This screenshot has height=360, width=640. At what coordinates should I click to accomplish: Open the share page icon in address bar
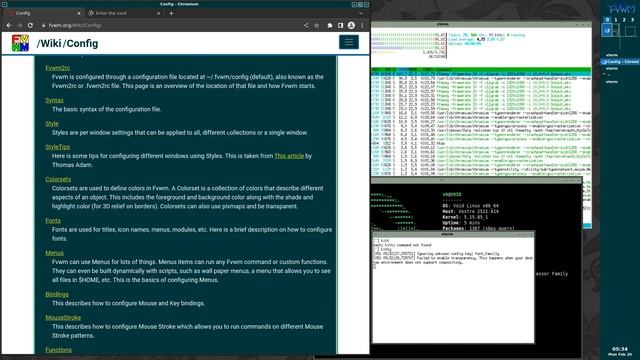click(306, 25)
